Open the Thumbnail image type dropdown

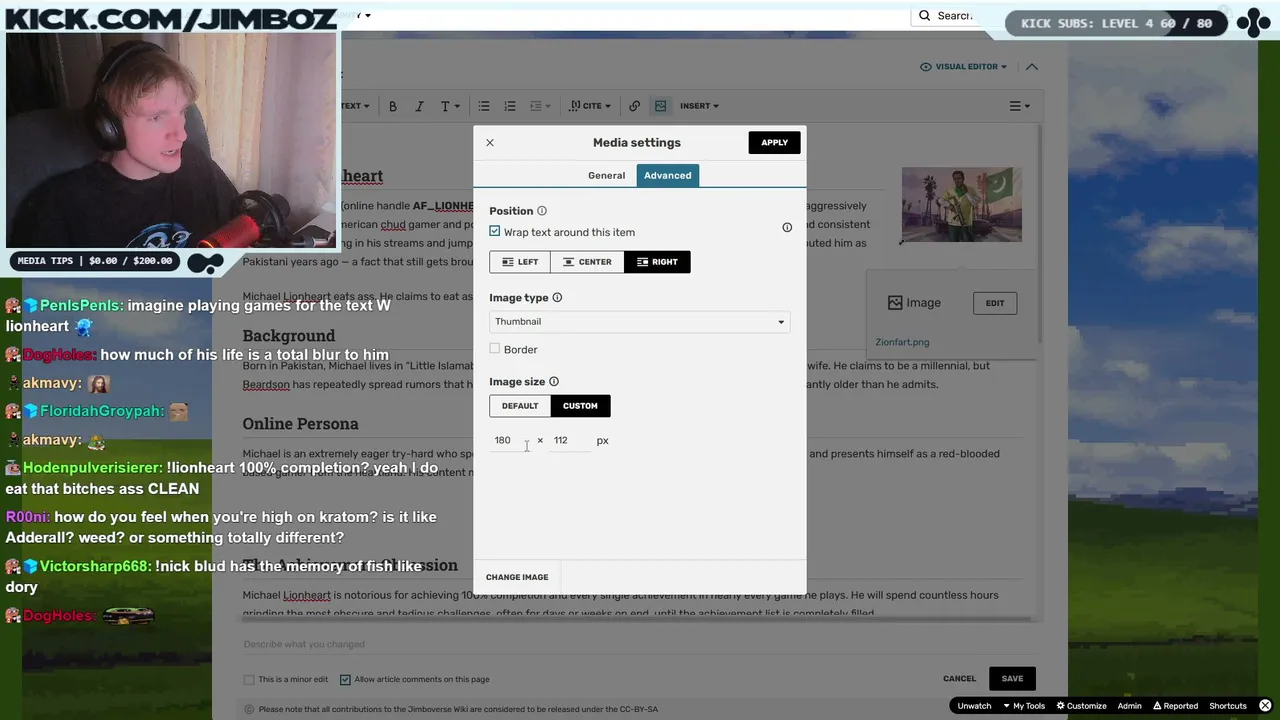(639, 322)
